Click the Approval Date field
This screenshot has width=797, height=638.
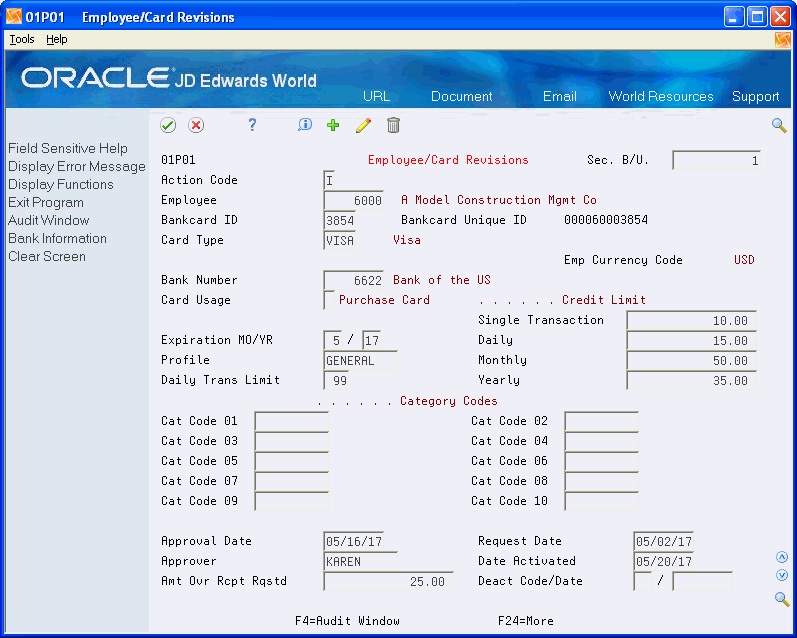[354, 541]
